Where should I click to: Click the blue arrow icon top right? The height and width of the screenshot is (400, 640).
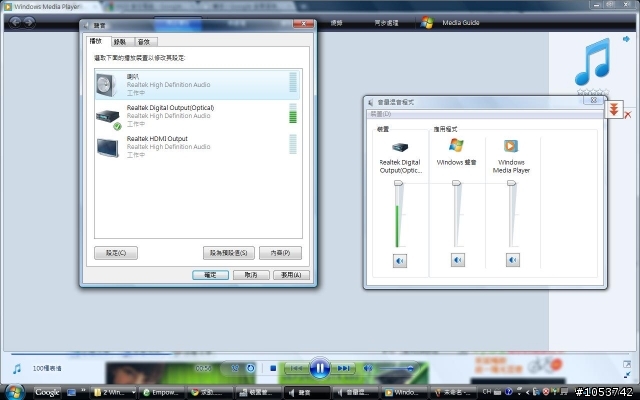click(x=626, y=39)
